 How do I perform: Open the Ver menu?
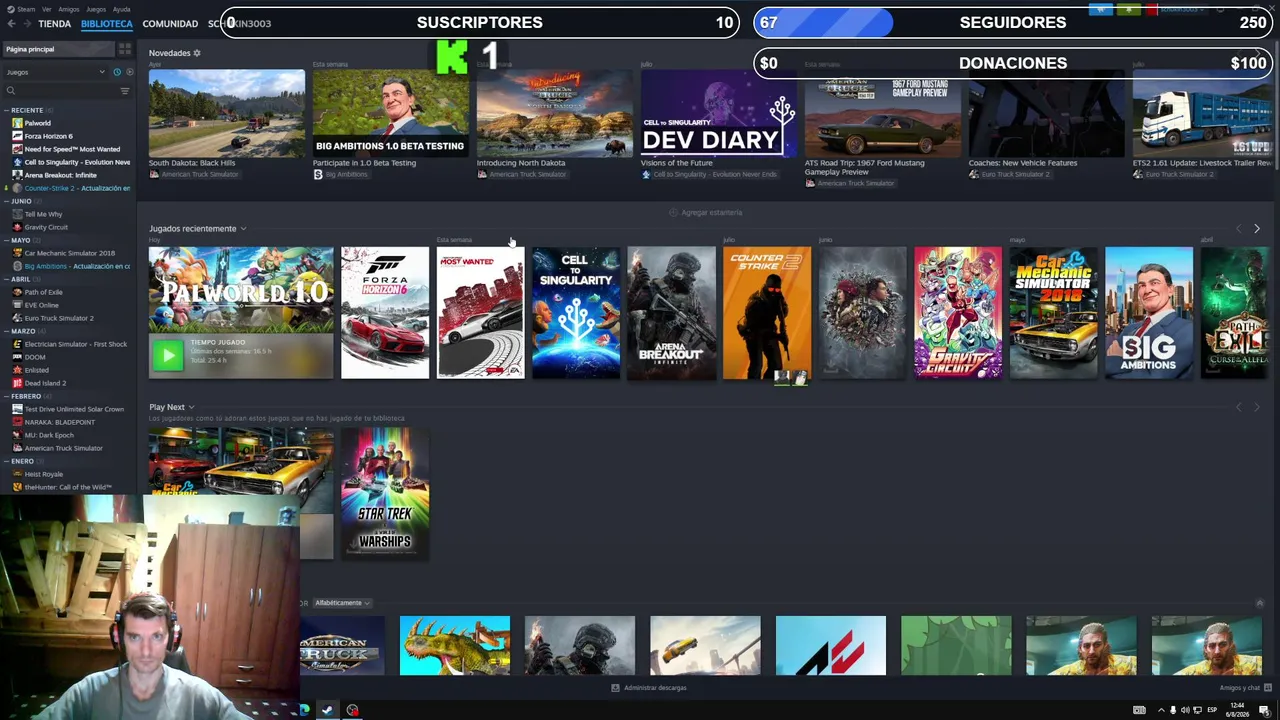tap(47, 9)
